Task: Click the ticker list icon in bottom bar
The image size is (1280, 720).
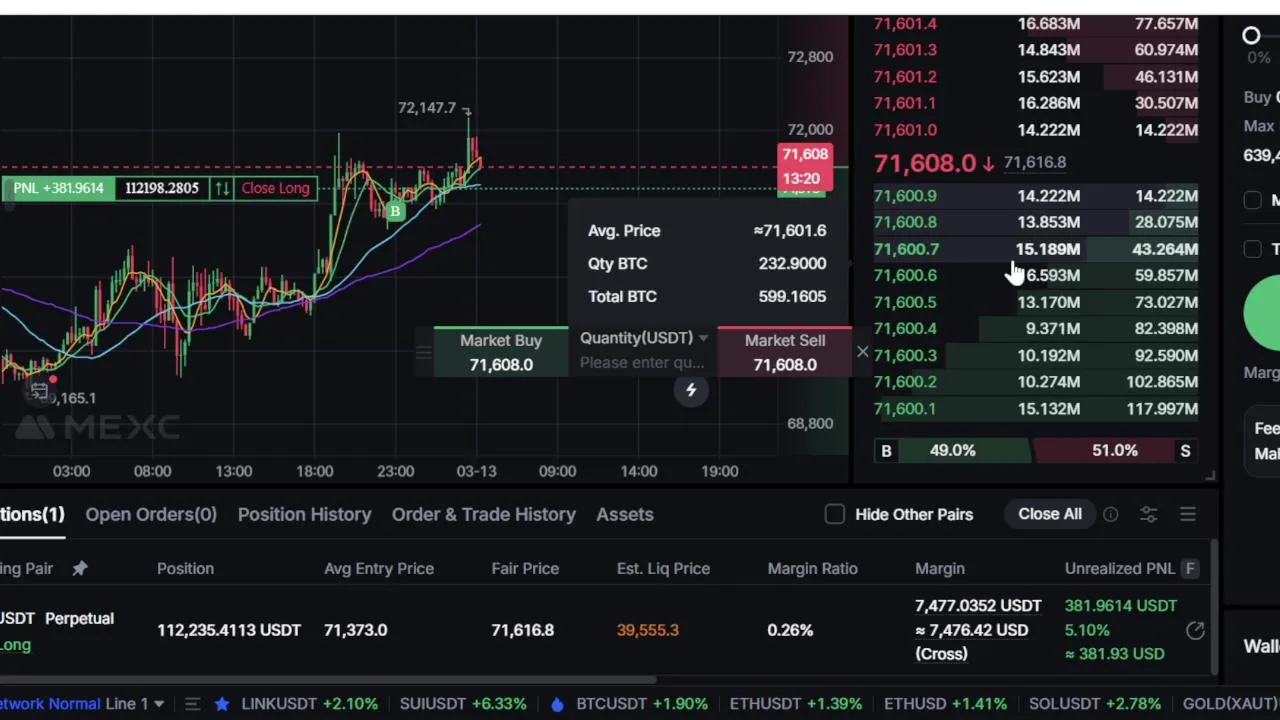Action: point(193,704)
